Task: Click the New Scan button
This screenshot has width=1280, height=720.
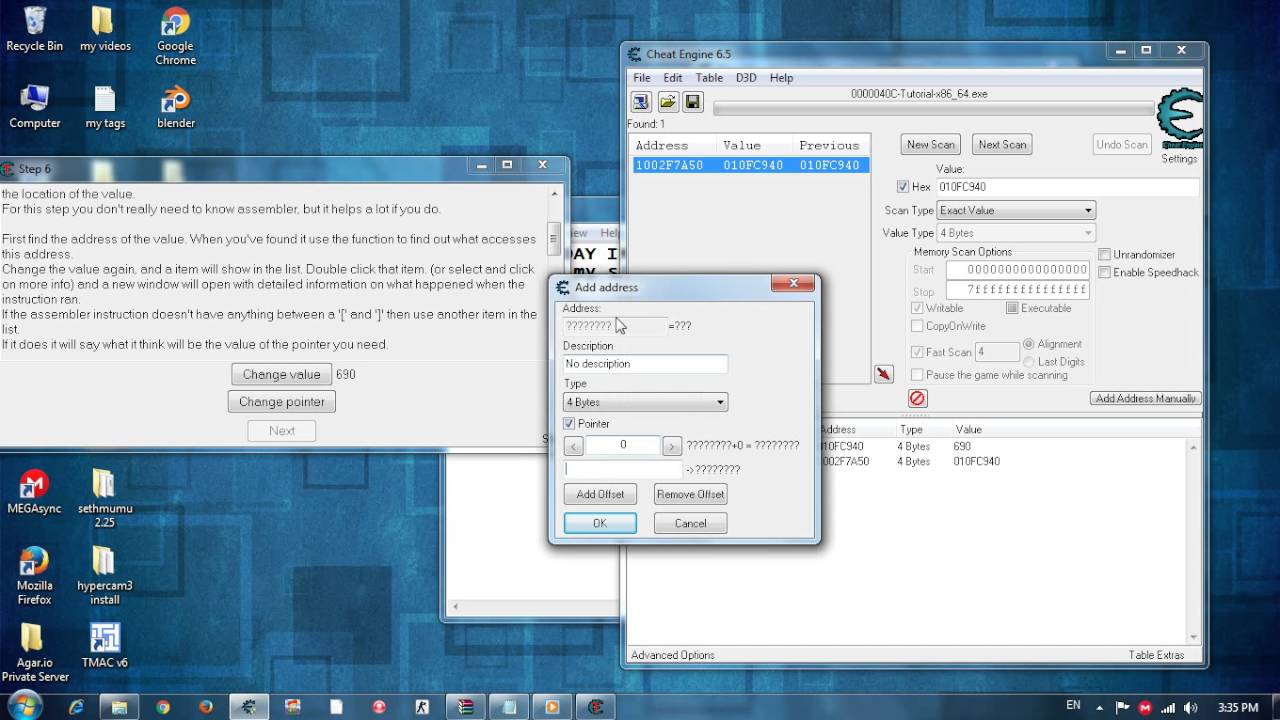Action: tap(931, 144)
